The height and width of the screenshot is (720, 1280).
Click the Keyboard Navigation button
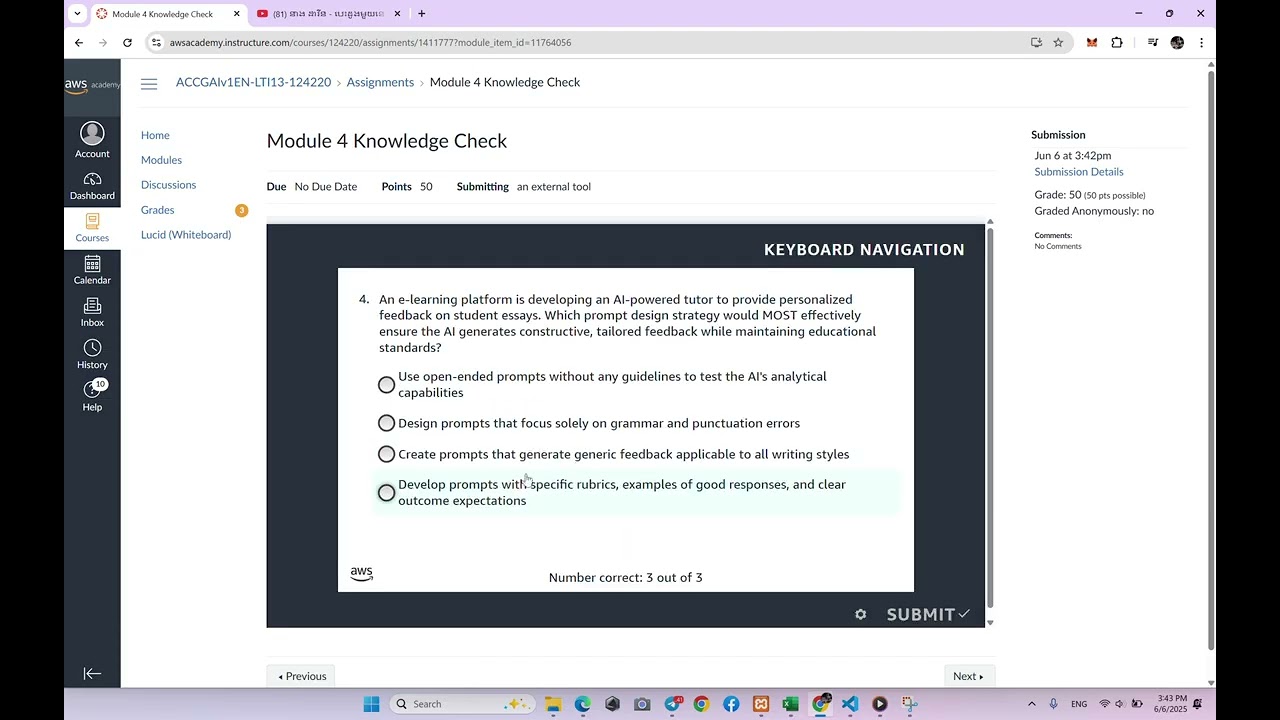pyautogui.click(x=864, y=250)
